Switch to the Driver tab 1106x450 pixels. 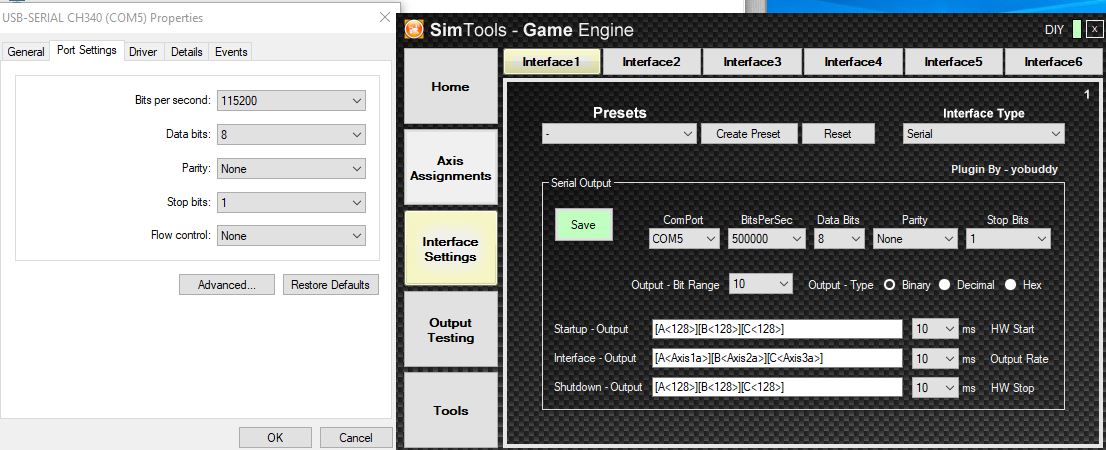(x=143, y=52)
